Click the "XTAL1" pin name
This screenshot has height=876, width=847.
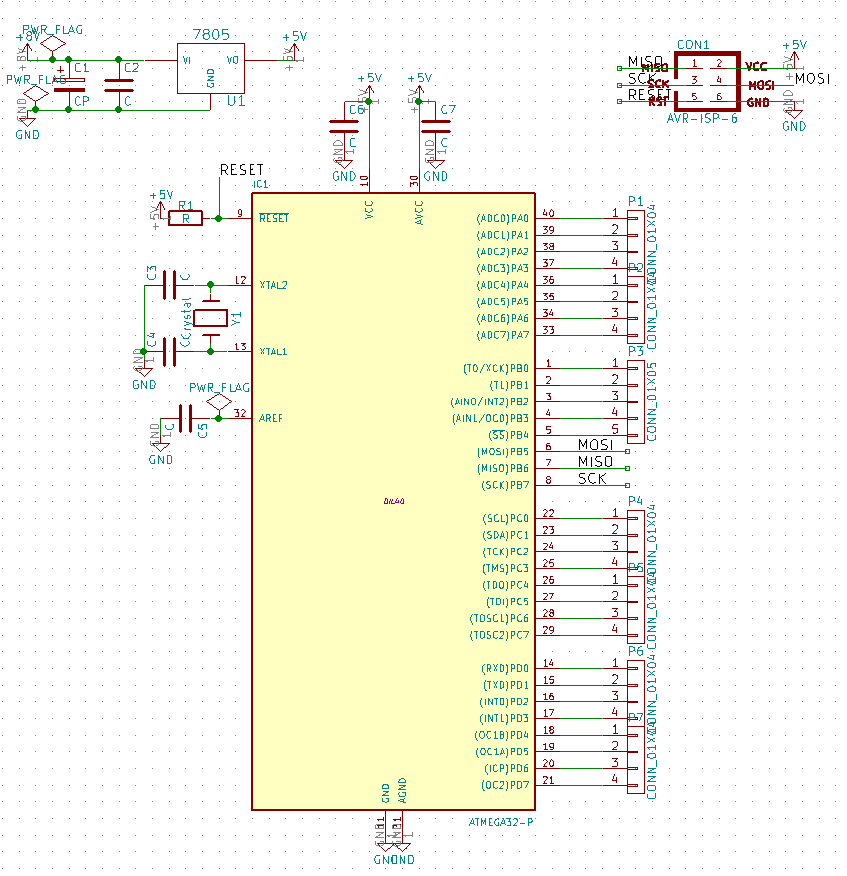click(273, 352)
